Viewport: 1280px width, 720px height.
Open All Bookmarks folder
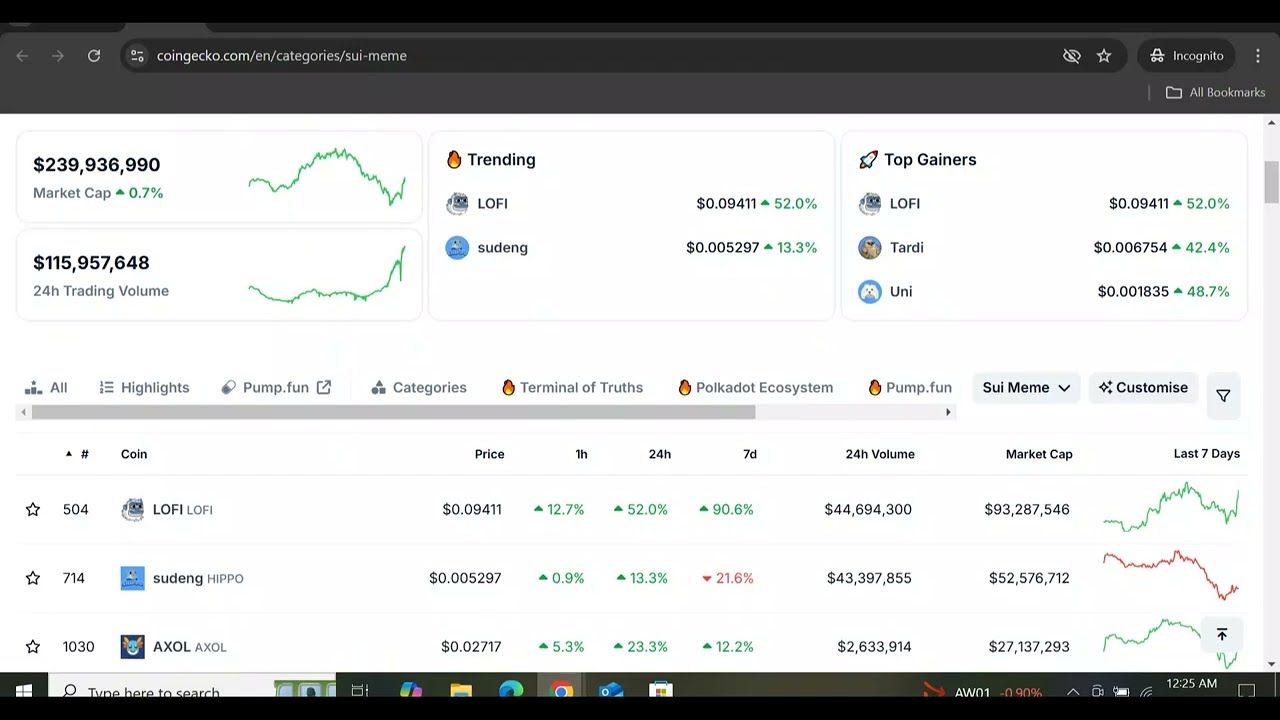[1215, 92]
